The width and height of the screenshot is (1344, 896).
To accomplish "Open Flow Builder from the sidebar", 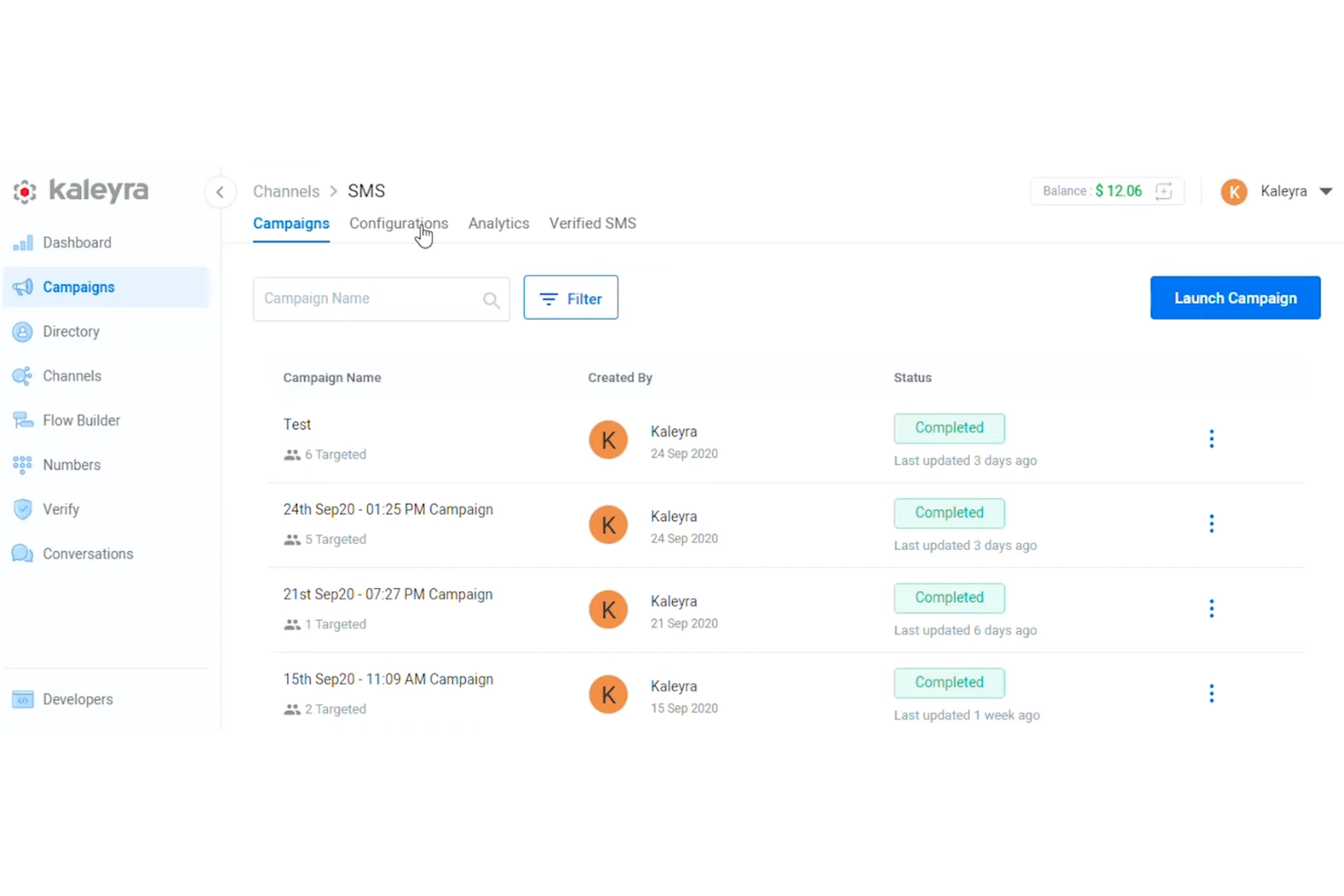I will [81, 420].
